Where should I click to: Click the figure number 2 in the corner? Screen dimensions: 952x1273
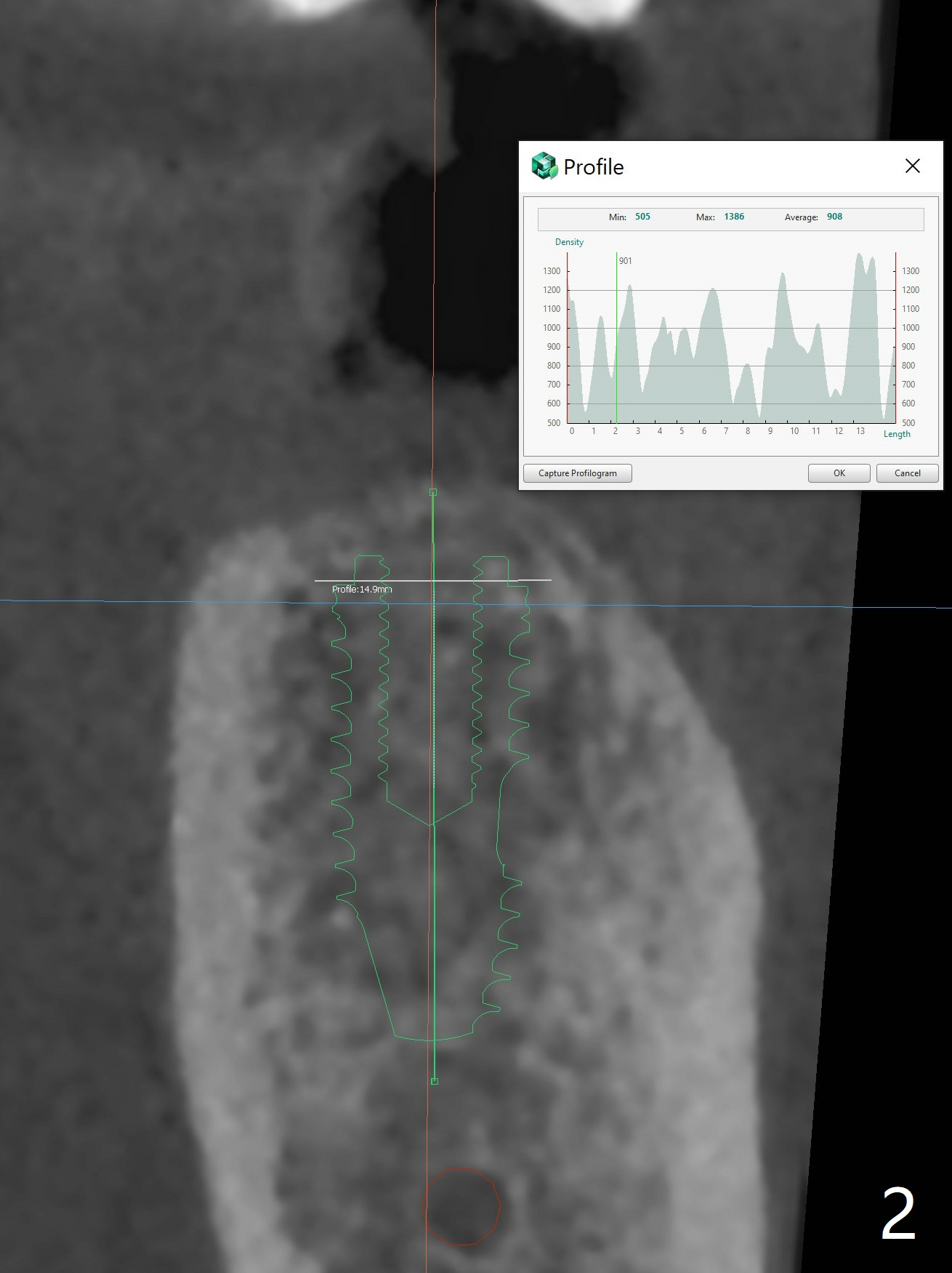(x=898, y=1213)
